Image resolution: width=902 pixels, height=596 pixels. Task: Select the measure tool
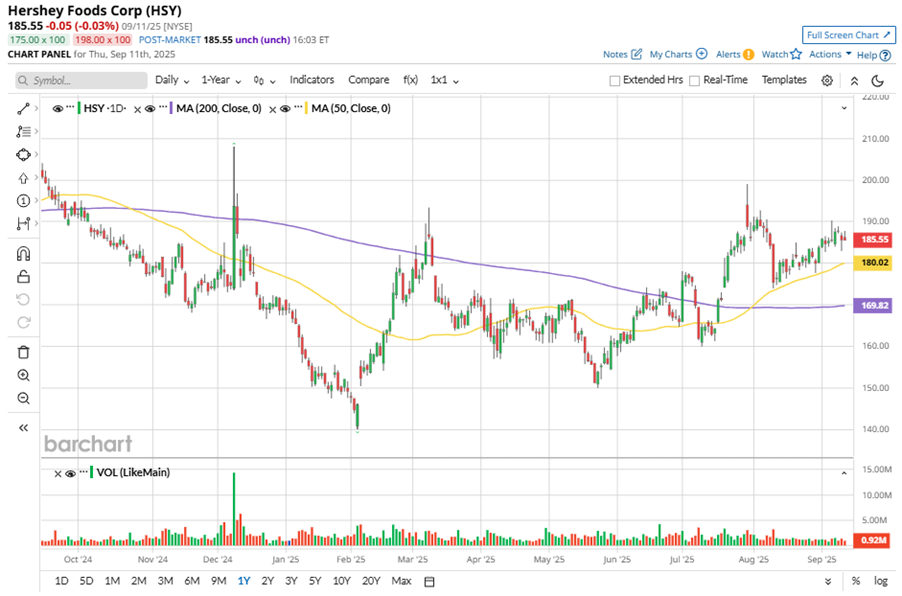click(x=23, y=224)
